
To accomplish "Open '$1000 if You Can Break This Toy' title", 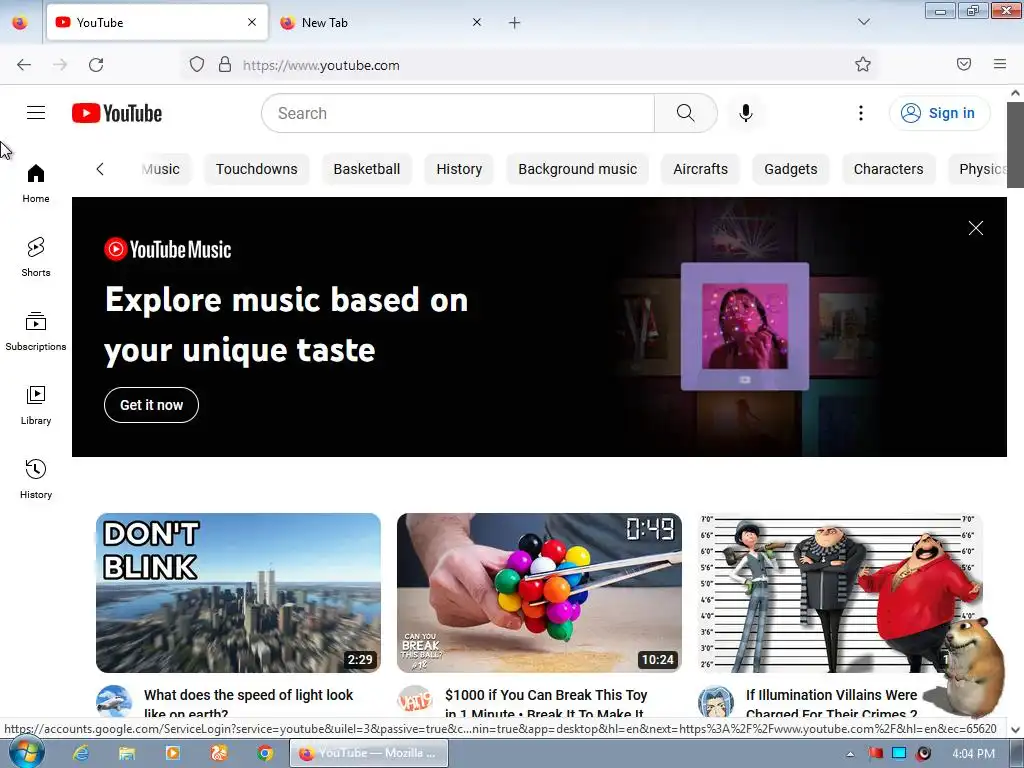I will coord(546,703).
